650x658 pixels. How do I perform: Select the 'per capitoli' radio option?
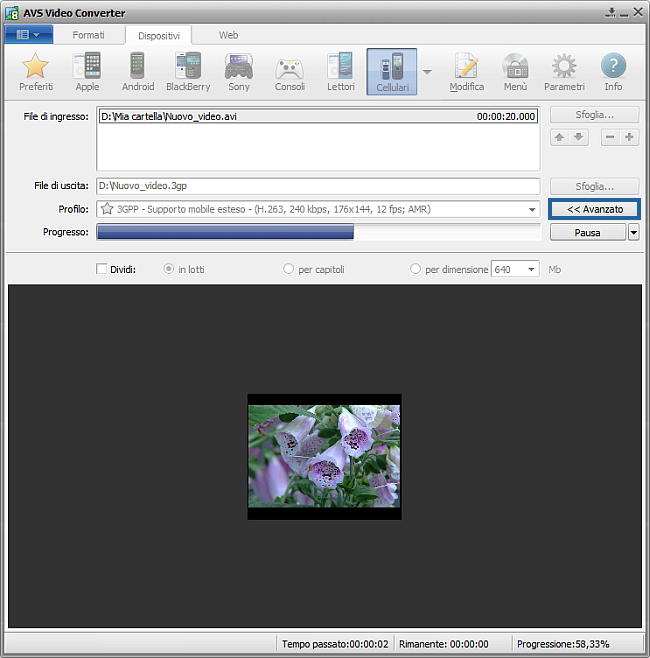click(289, 269)
